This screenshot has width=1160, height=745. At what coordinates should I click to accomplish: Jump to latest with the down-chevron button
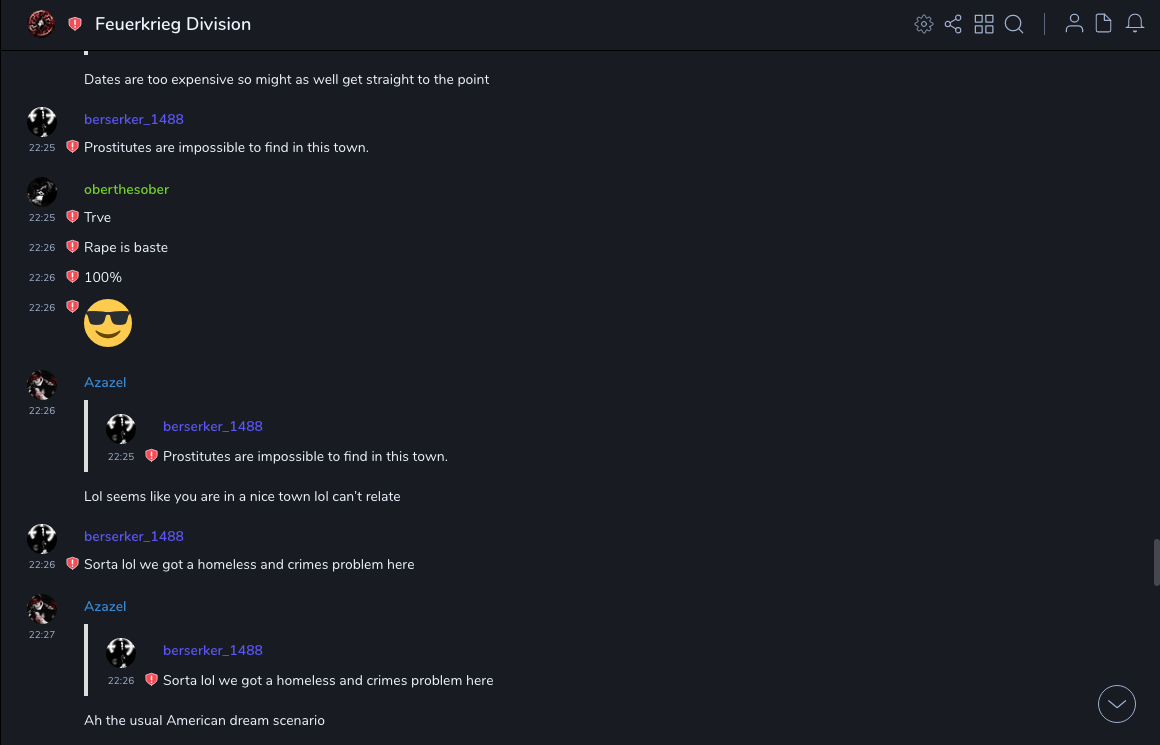[x=1117, y=704]
